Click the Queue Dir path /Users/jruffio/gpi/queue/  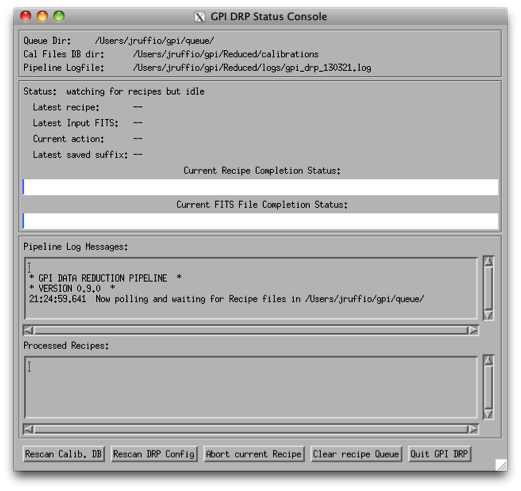click(x=155, y=41)
